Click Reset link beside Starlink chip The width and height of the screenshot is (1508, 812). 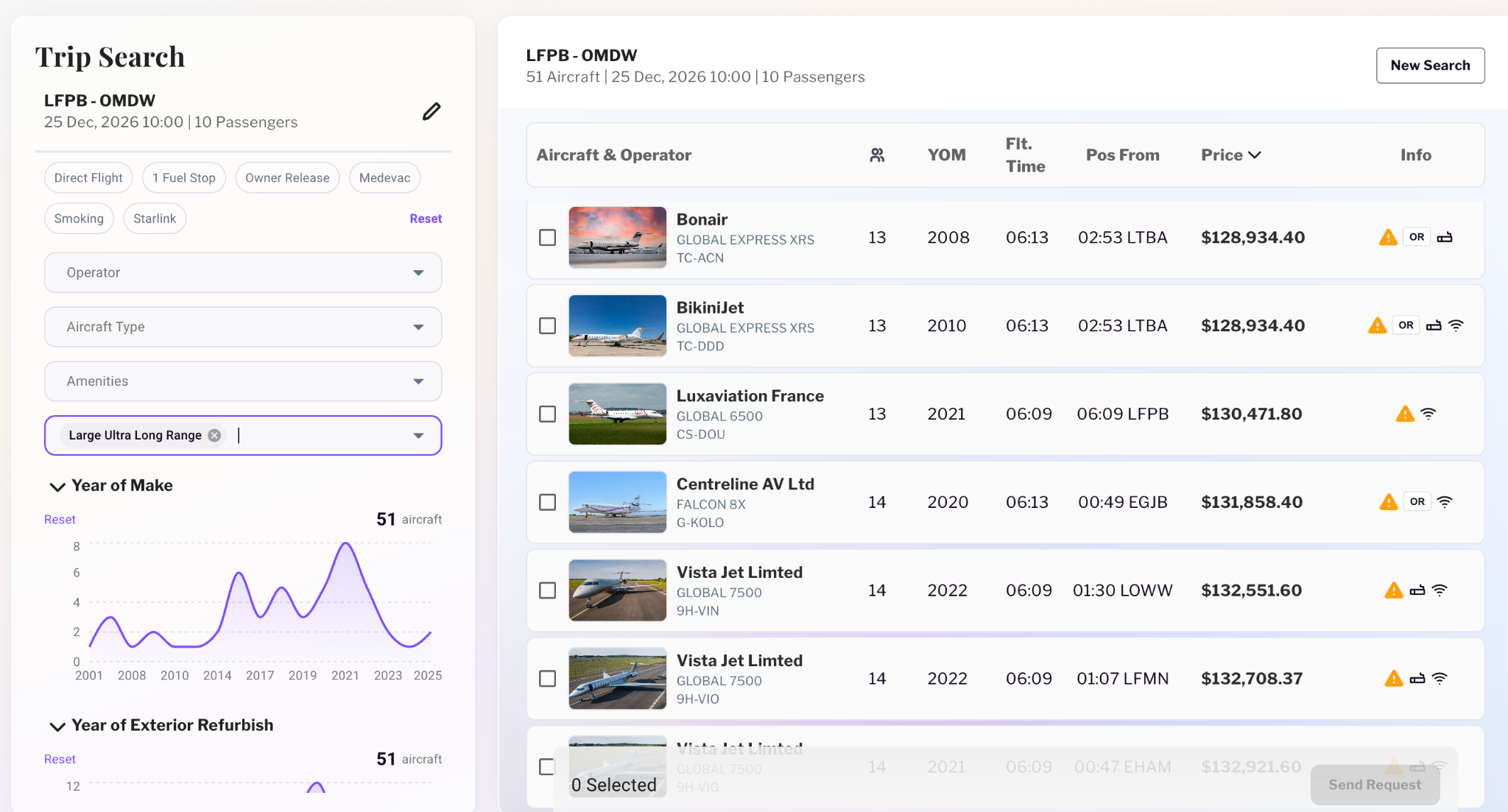tap(426, 219)
